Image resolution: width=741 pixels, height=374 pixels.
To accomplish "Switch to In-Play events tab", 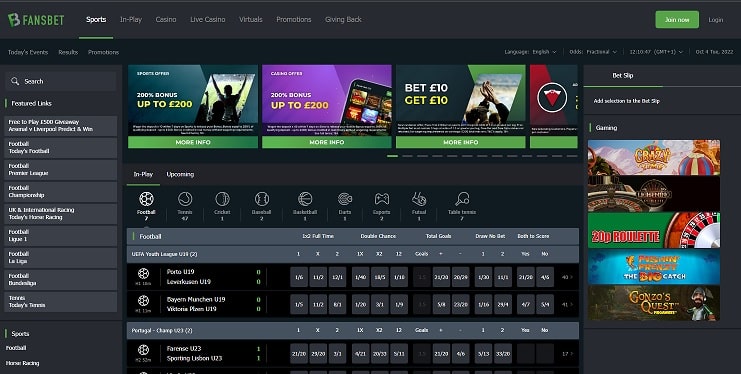I will pyautogui.click(x=143, y=174).
